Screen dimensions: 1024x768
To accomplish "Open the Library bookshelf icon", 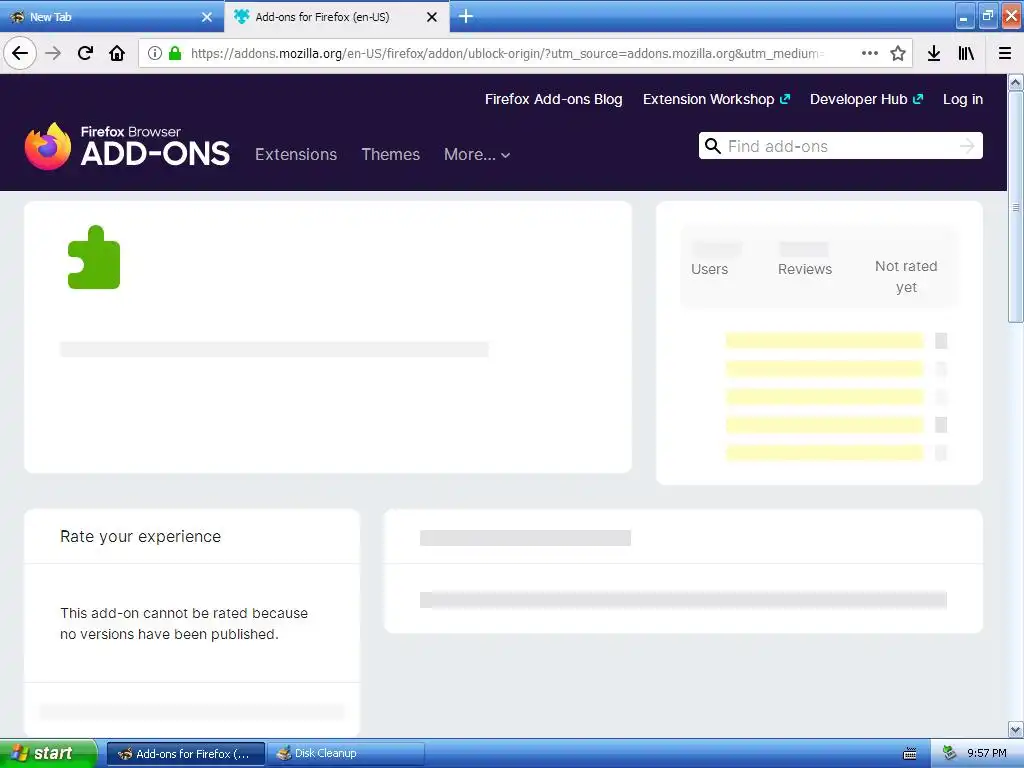I will tap(966, 53).
